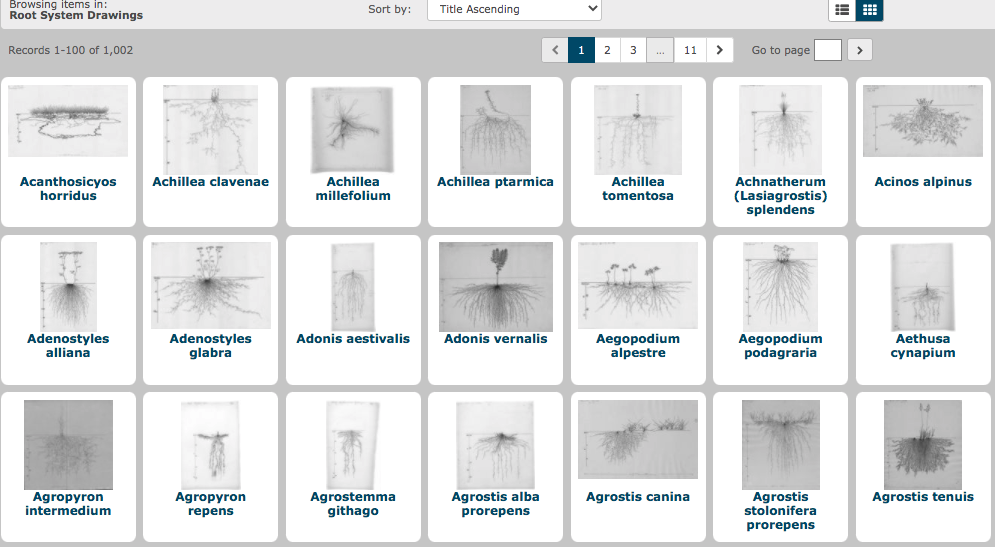
Task: Open Acanthosicyos horridus title link
Action: coord(68,189)
